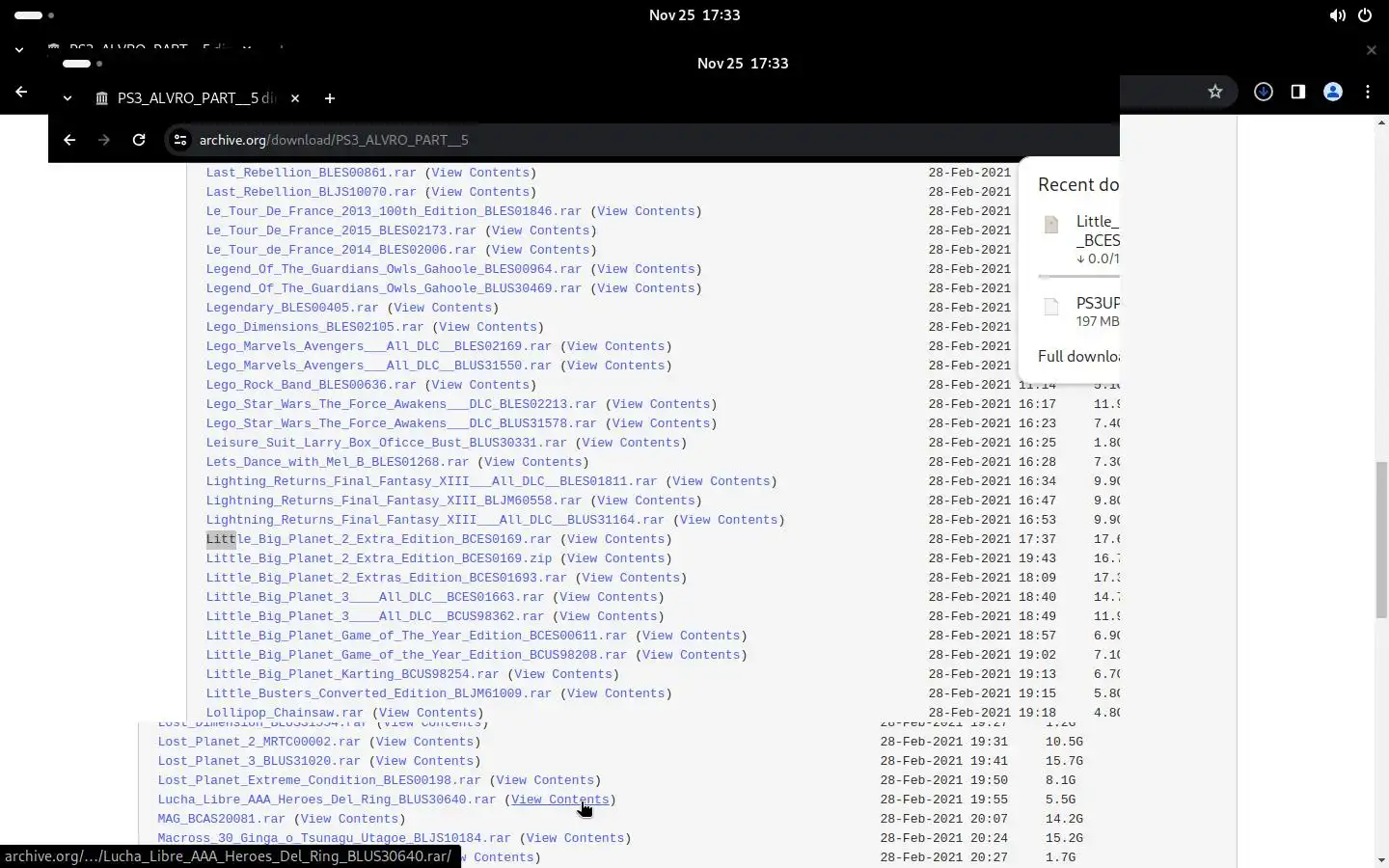Close the outer window with top-right X
The height and width of the screenshot is (868, 1389).
click(1372, 50)
